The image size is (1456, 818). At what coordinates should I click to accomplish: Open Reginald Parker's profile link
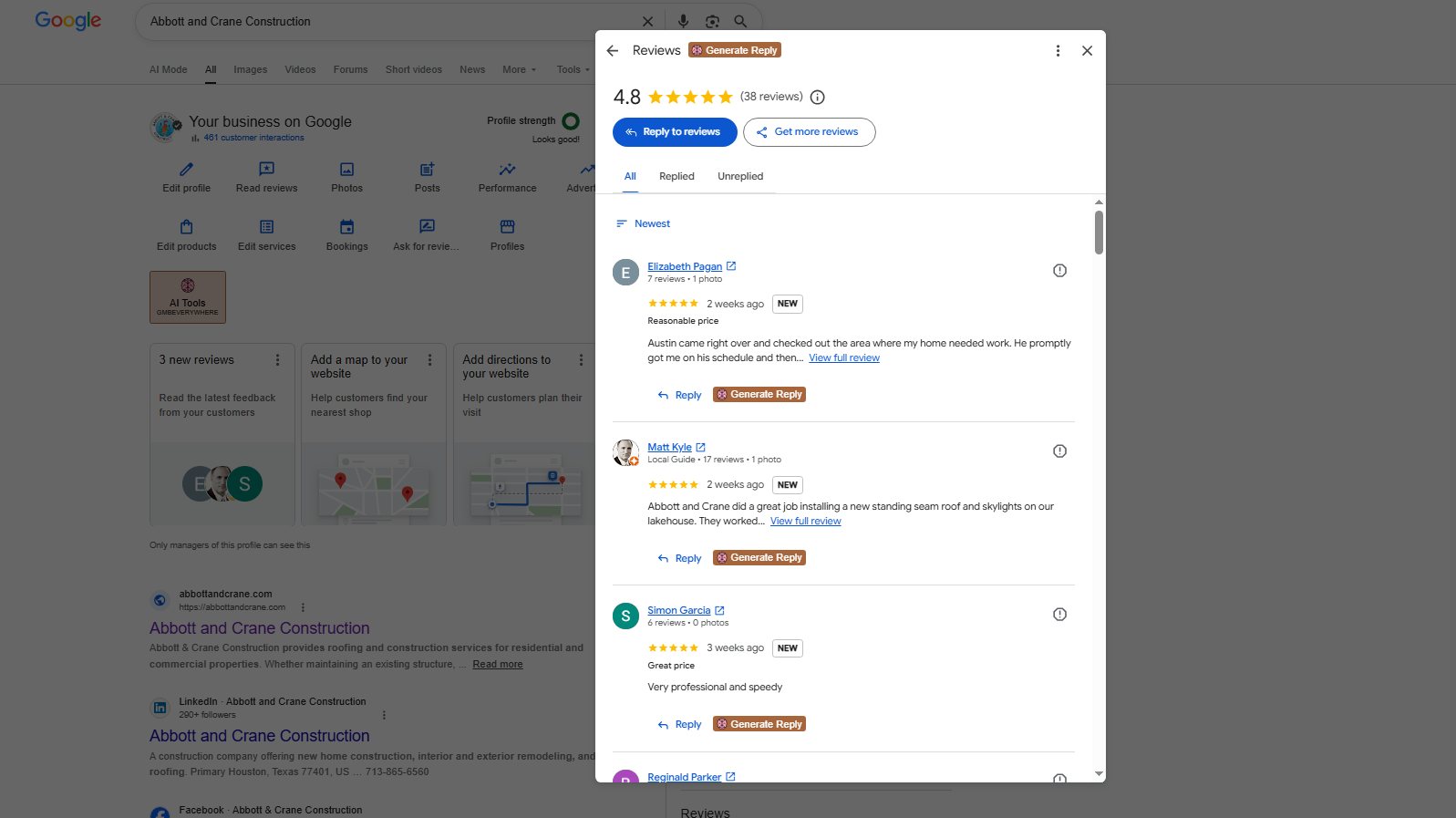pyautogui.click(x=685, y=777)
